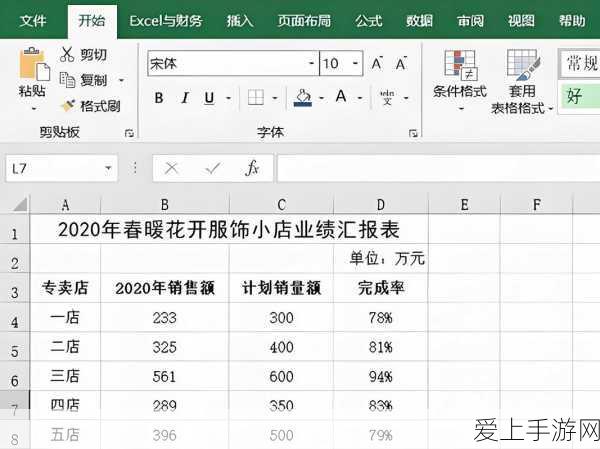
Task: Open the 页面布局 Page Layout tab
Action: click(304, 20)
